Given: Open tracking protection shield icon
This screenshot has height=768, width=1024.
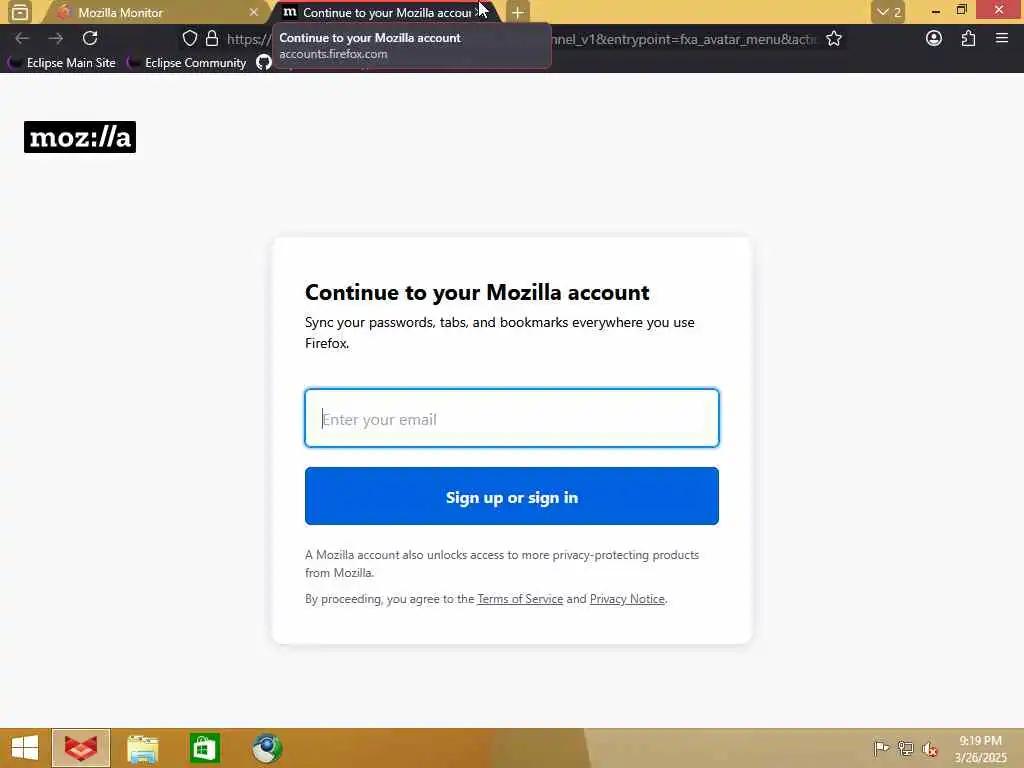Looking at the screenshot, I should tap(189, 39).
